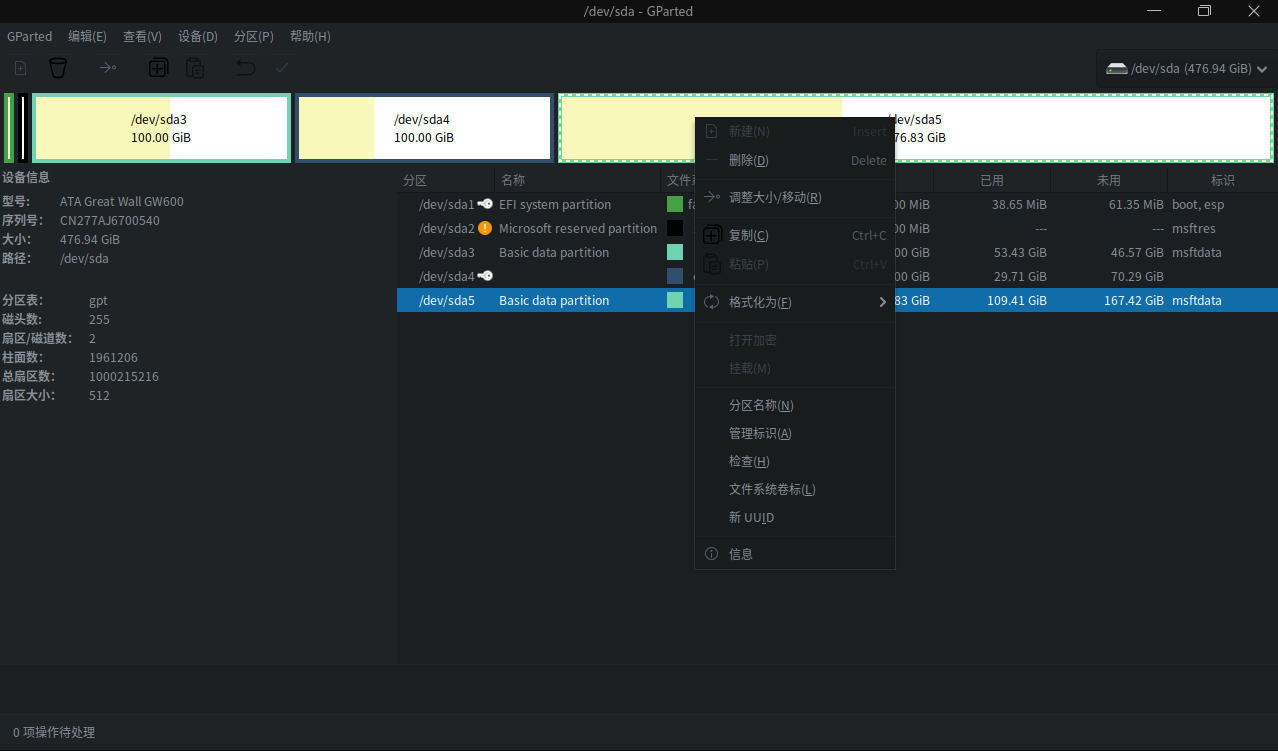Sort by the 标识 column header
1278x751 pixels.
1222,180
